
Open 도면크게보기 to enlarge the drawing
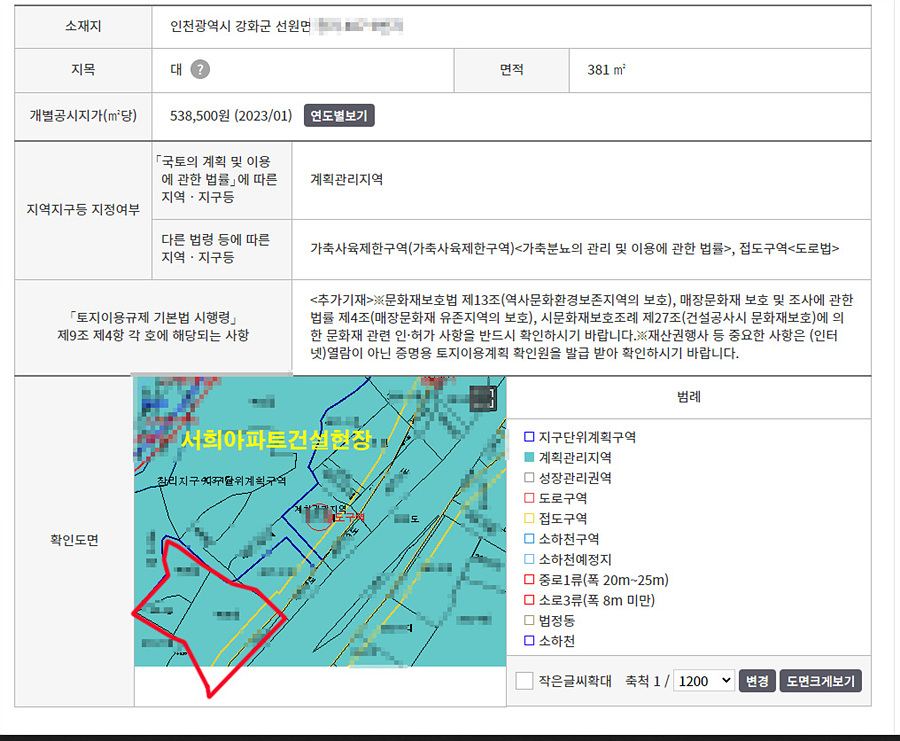click(820, 681)
